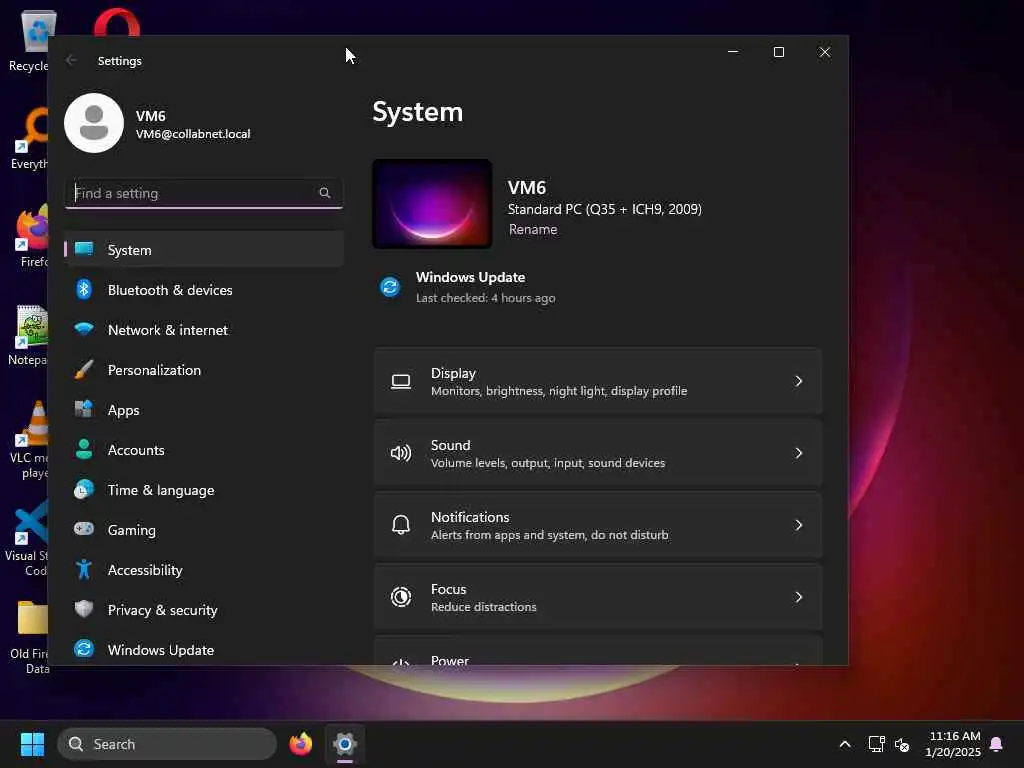Open notification center bell in taskbar
Viewport: 1024px width, 768px height.
996,744
